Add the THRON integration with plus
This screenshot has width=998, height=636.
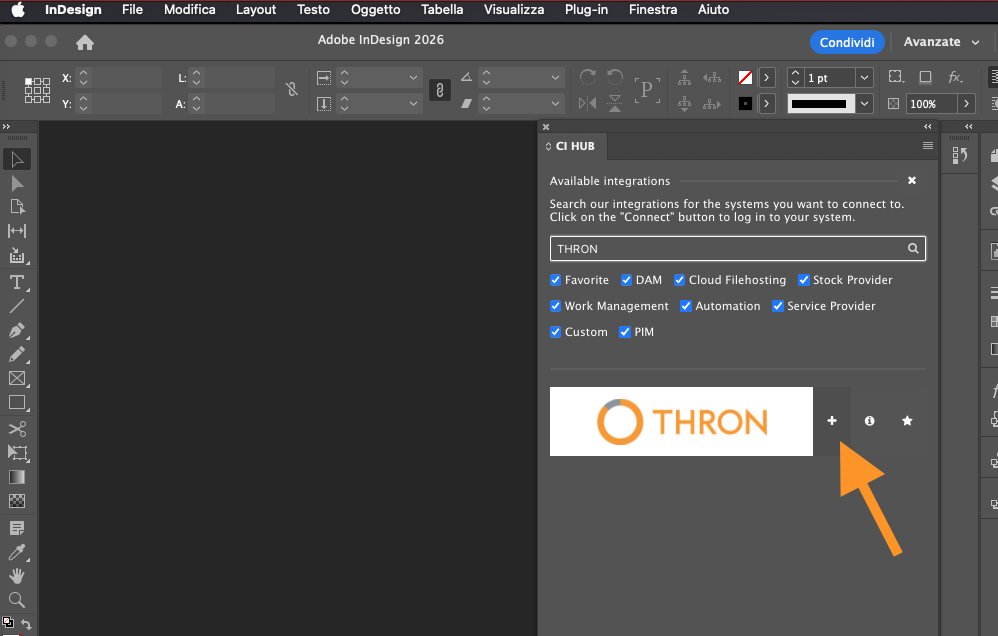tap(832, 421)
